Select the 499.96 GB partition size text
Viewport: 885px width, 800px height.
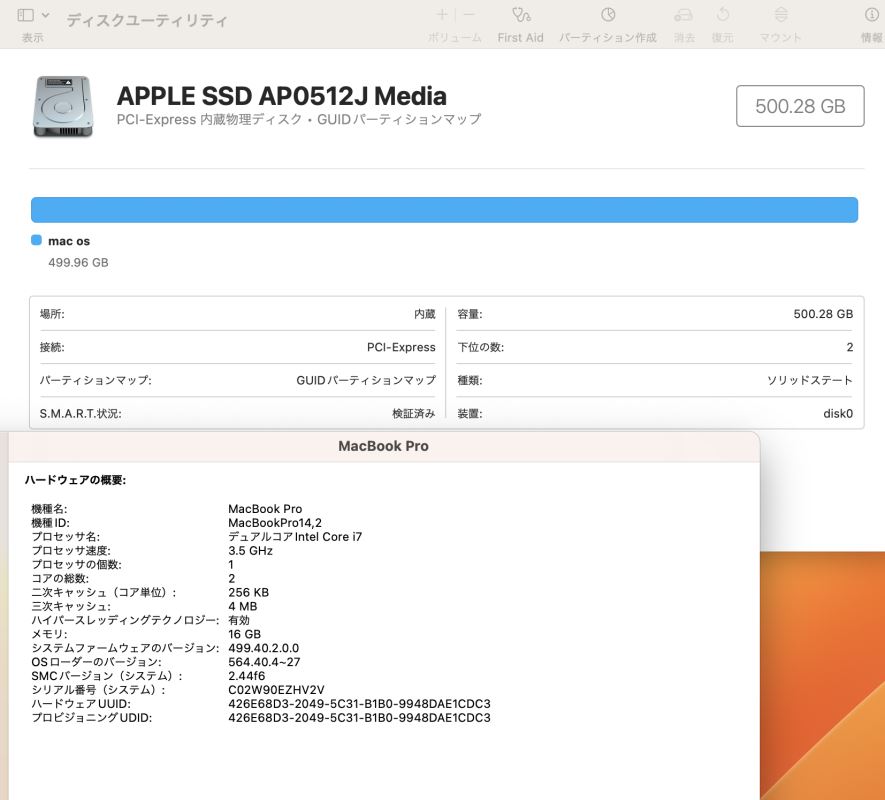tap(78, 263)
